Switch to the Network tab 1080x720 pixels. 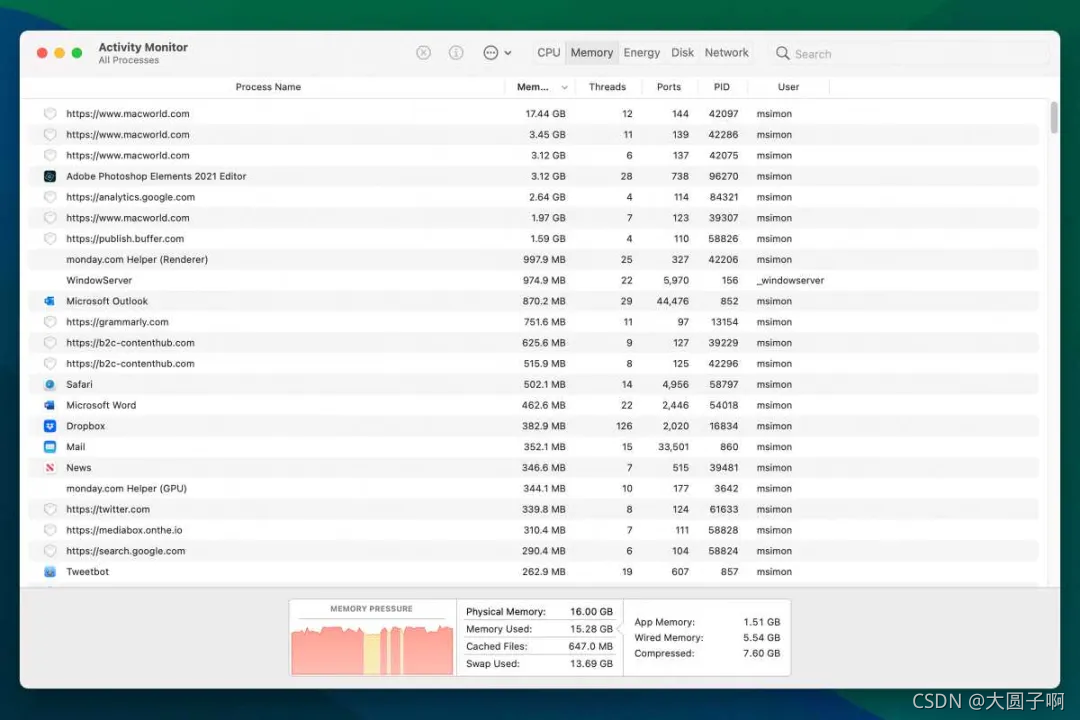[x=726, y=52]
